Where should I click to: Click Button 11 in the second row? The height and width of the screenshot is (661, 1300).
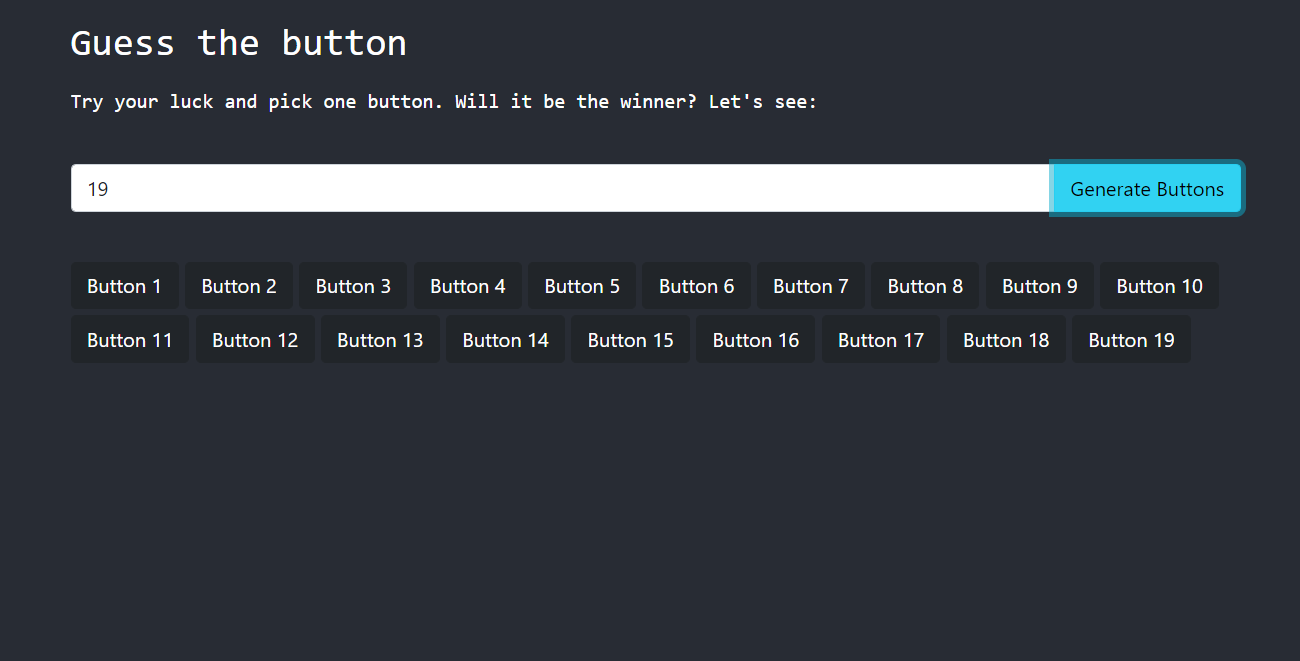pyautogui.click(x=129, y=339)
